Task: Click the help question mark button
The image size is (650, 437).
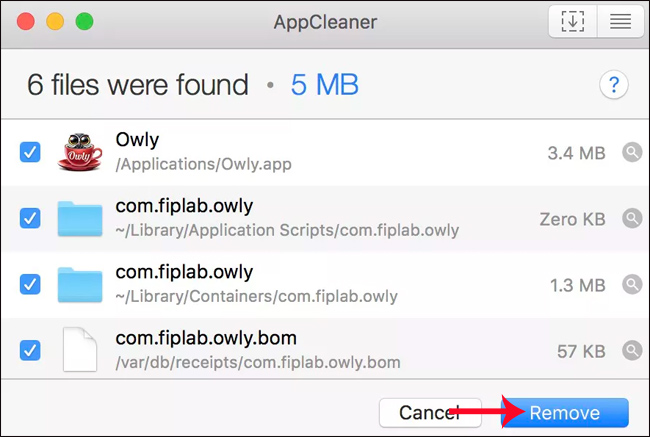Action: 613,85
